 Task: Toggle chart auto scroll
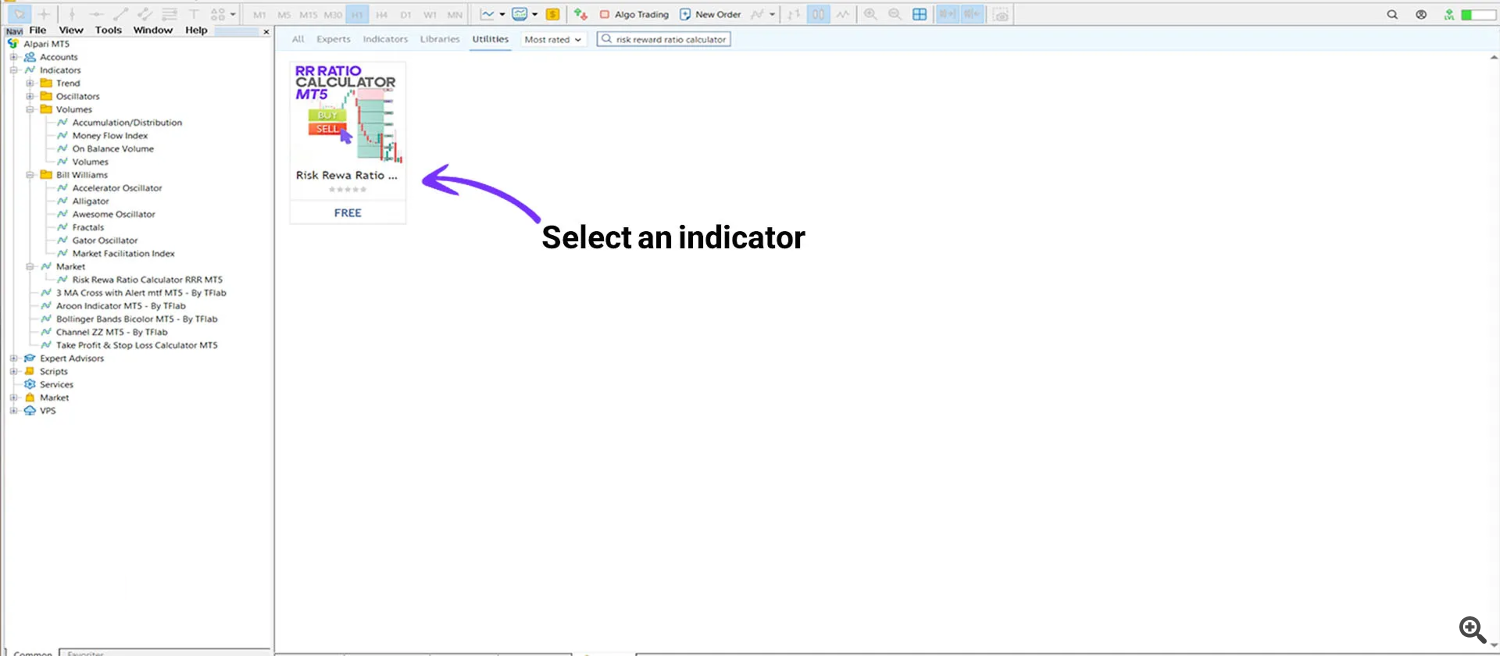947,14
